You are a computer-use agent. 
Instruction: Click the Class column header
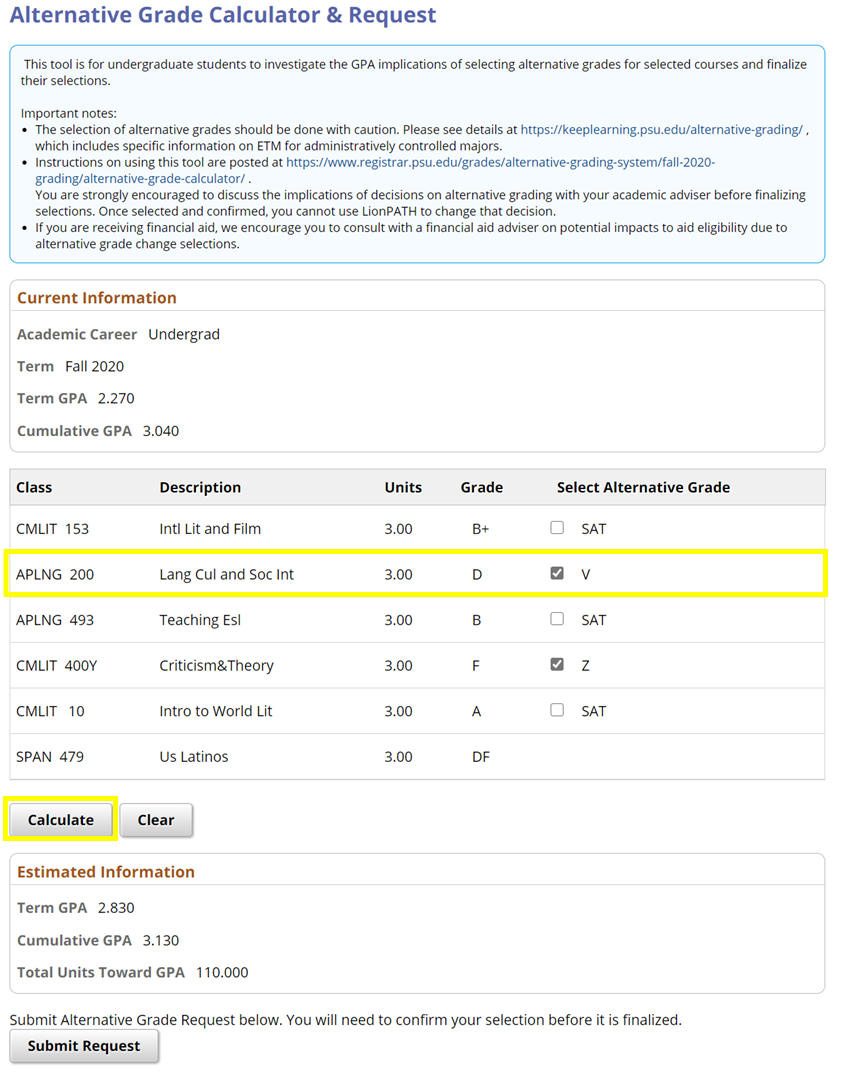tap(34, 488)
